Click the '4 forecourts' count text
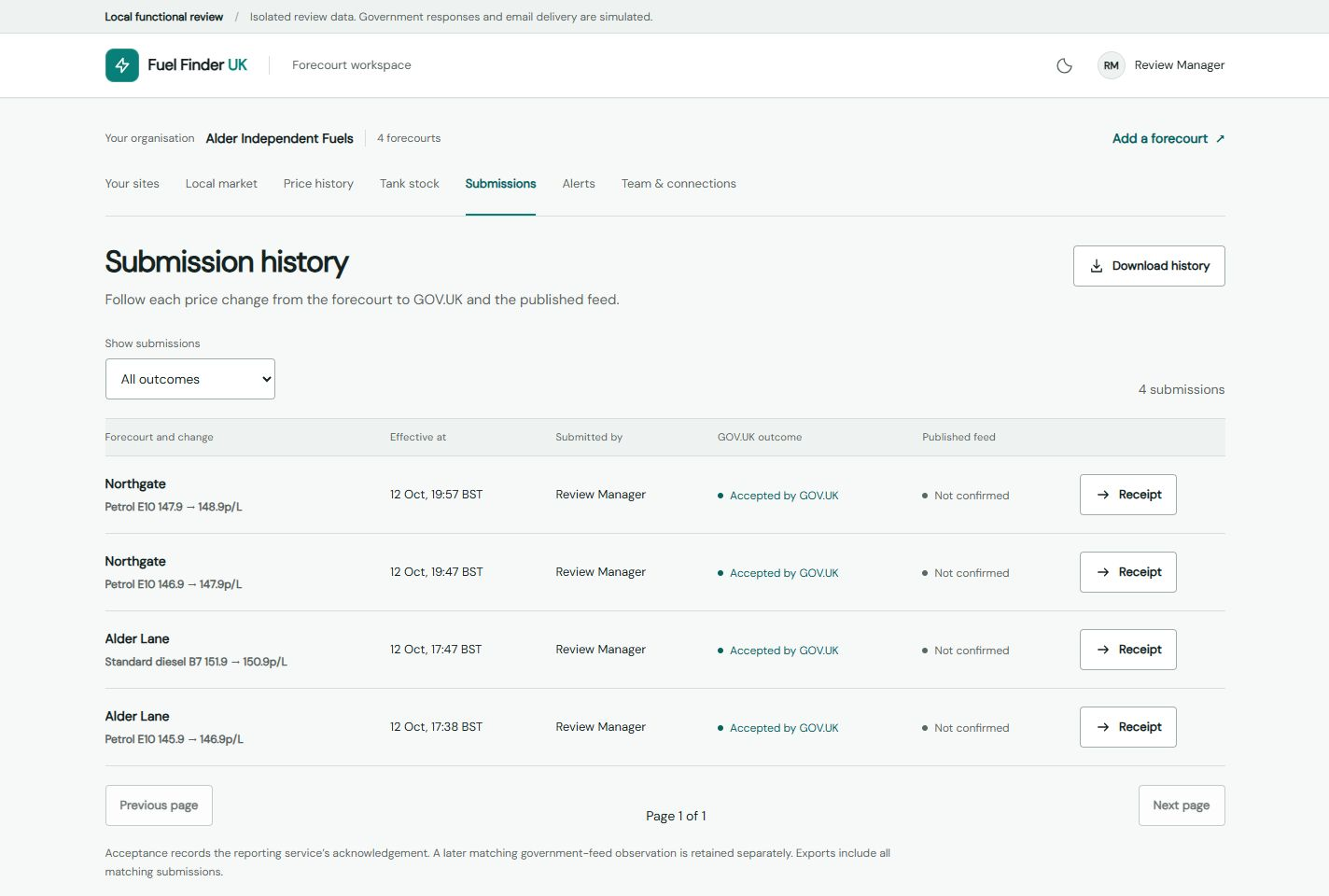The height and width of the screenshot is (896, 1329). [x=409, y=138]
